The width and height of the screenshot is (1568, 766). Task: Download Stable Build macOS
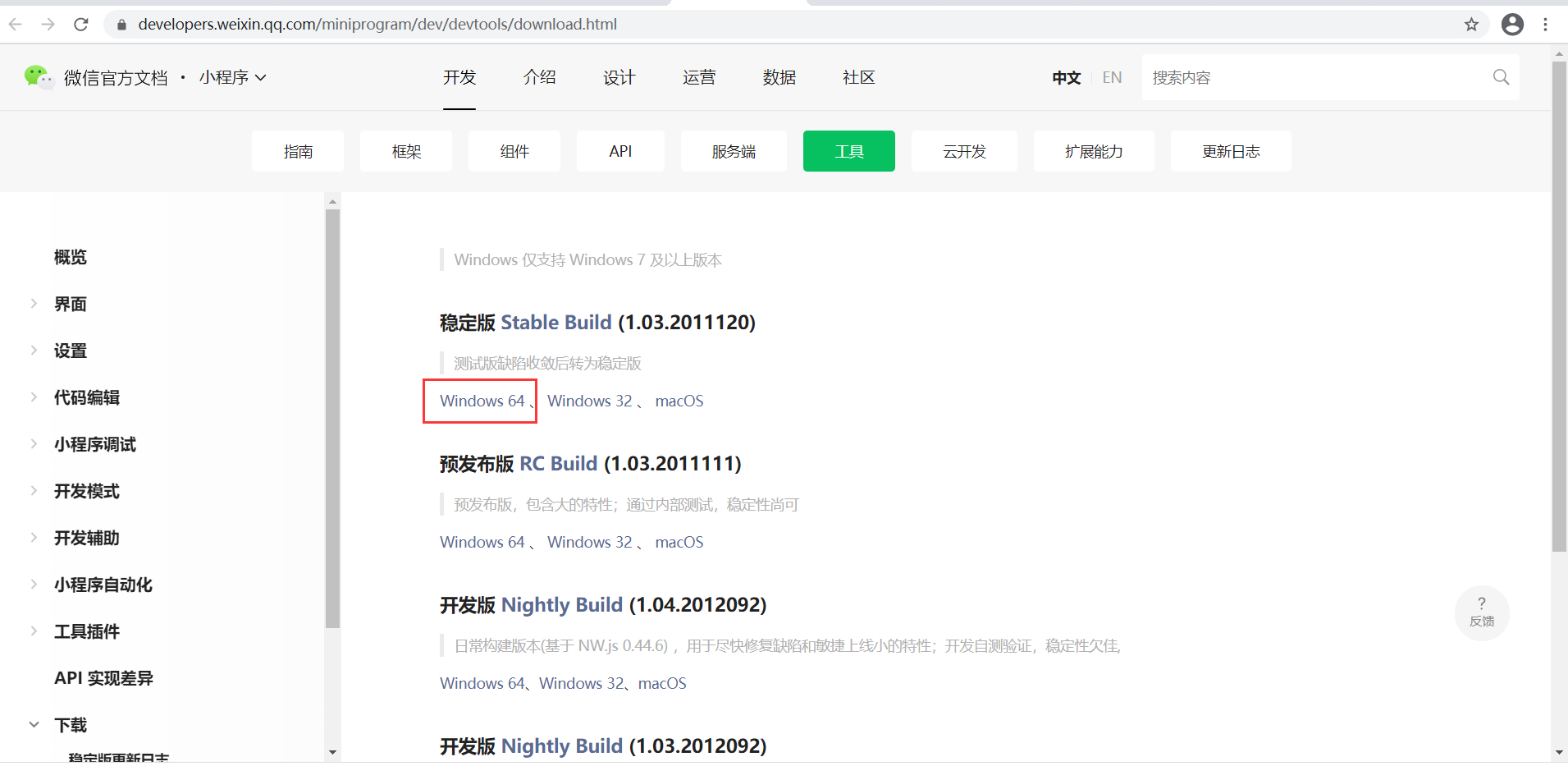[x=679, y=401]
